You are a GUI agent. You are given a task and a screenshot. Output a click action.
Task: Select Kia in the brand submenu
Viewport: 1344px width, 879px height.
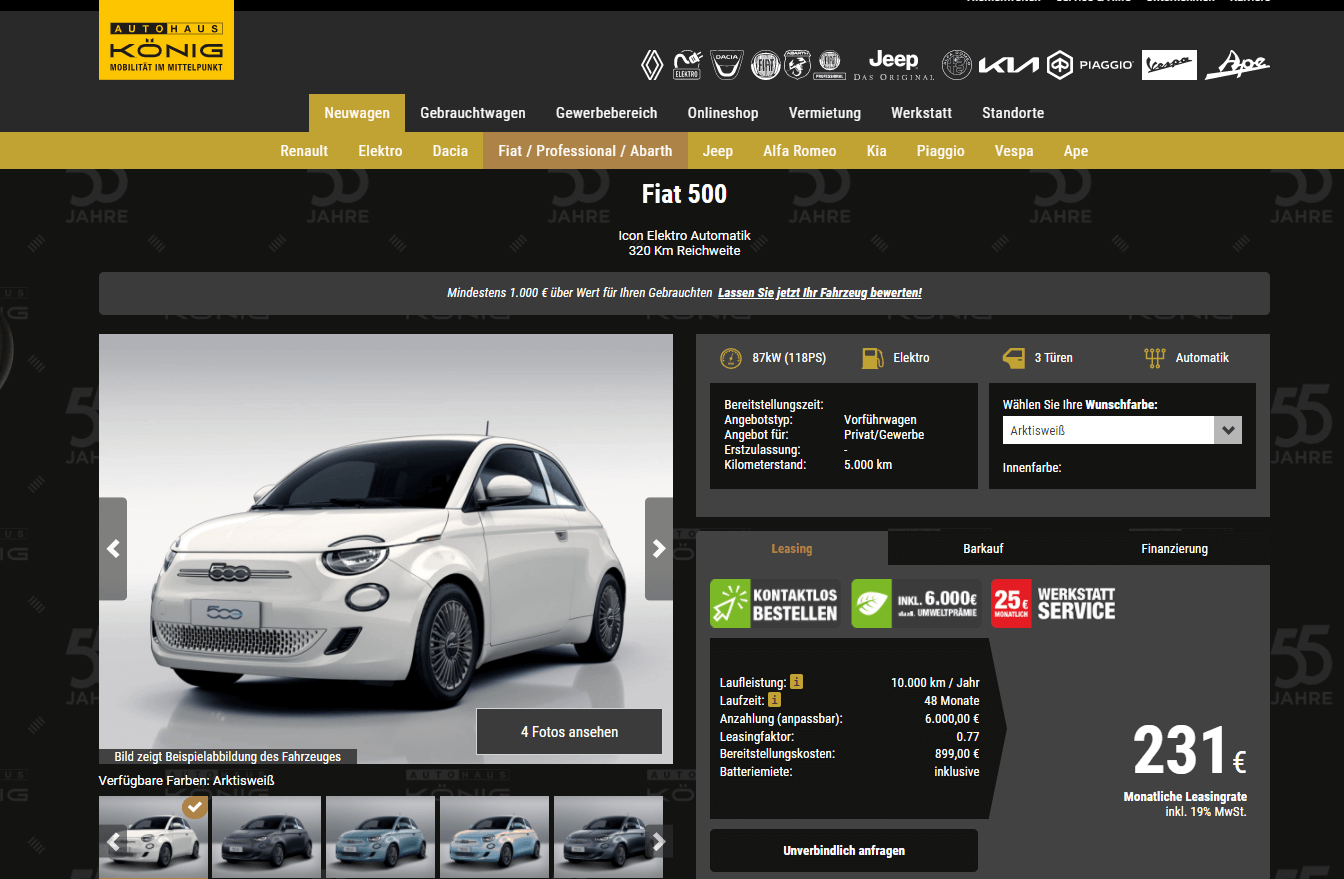point(877,151)
